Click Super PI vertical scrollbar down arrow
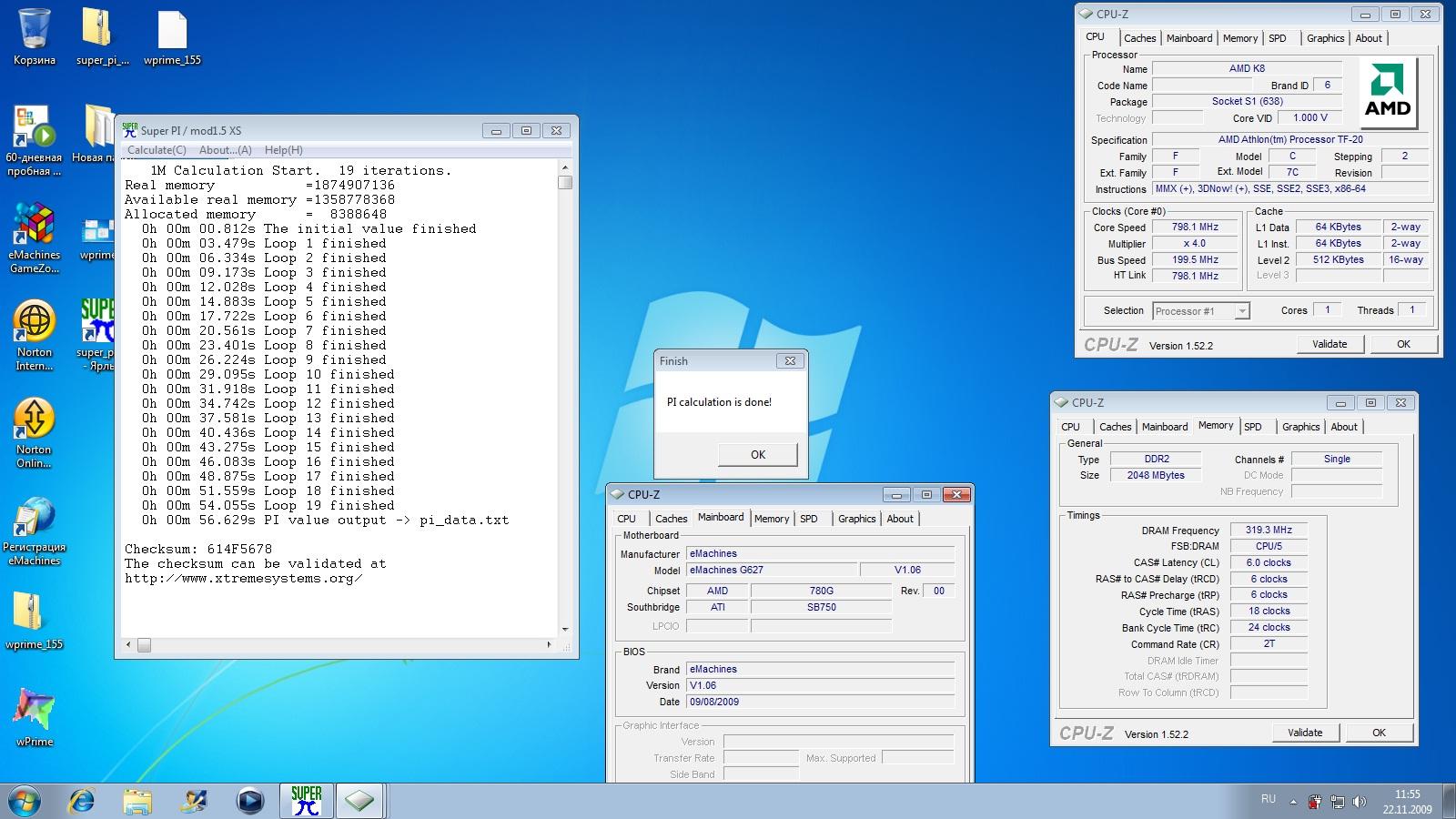1456x819 pixels. click(x=565, y=629)
